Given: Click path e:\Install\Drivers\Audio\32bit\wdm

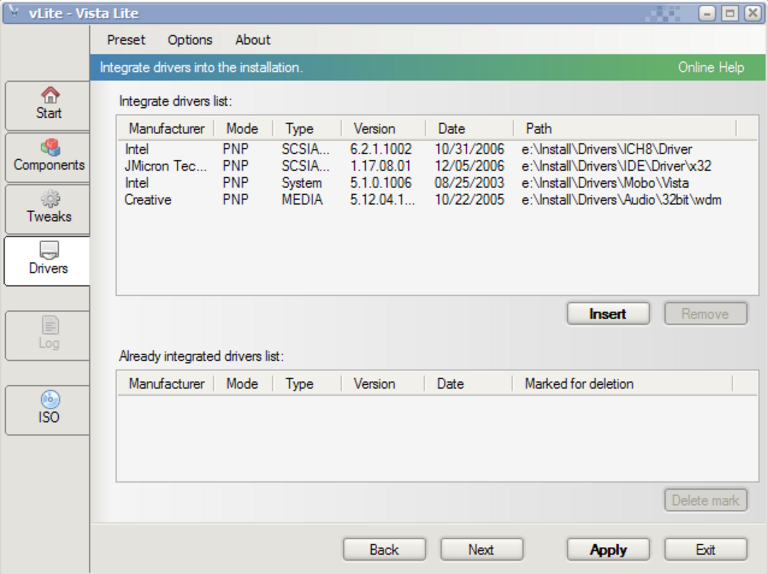Looking at the screenshot, I should point(622,200).
